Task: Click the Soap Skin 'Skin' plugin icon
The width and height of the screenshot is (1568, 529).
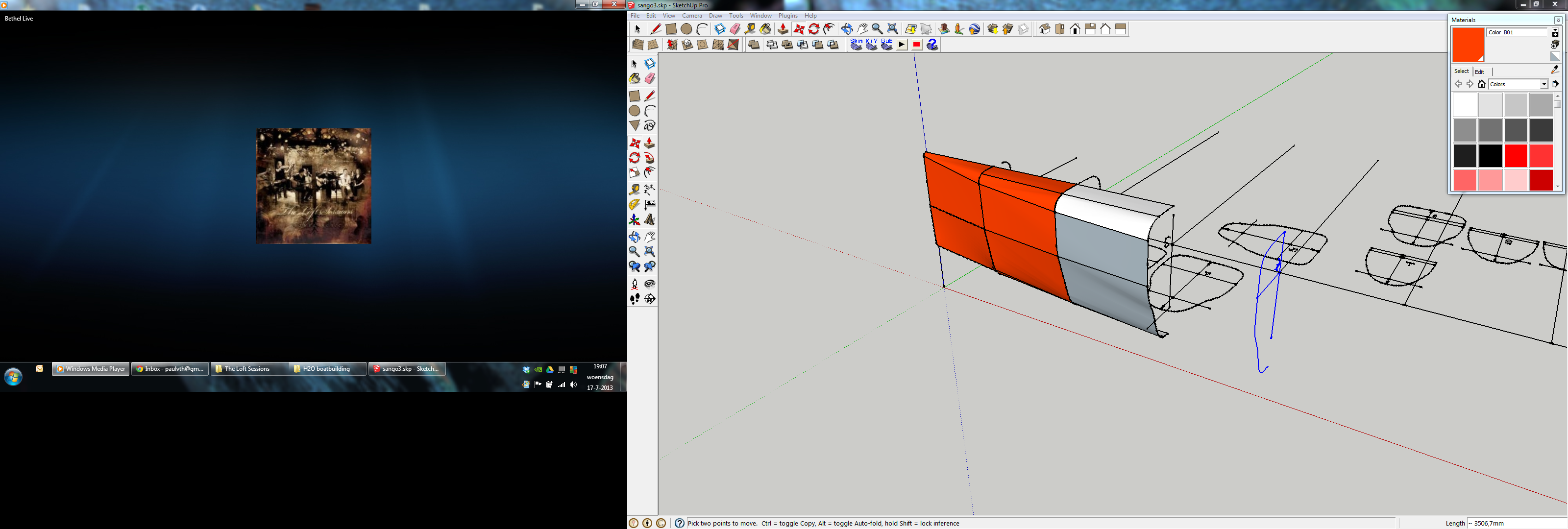Action: tap(856, 45)
